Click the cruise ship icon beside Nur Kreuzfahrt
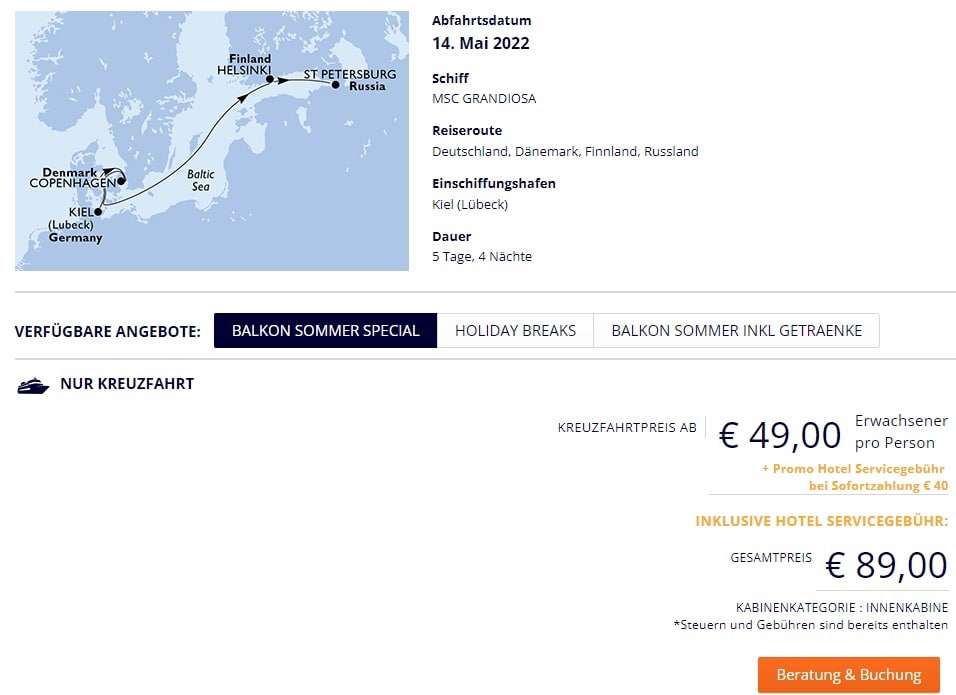The width and height of the screenshot is (956, 695). pyautogui.click(x=33, y=385)
